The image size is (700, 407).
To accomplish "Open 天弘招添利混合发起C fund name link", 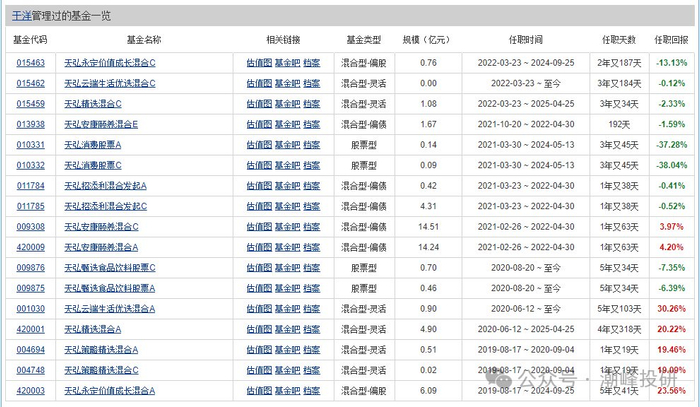I will (x=105, y=206).
